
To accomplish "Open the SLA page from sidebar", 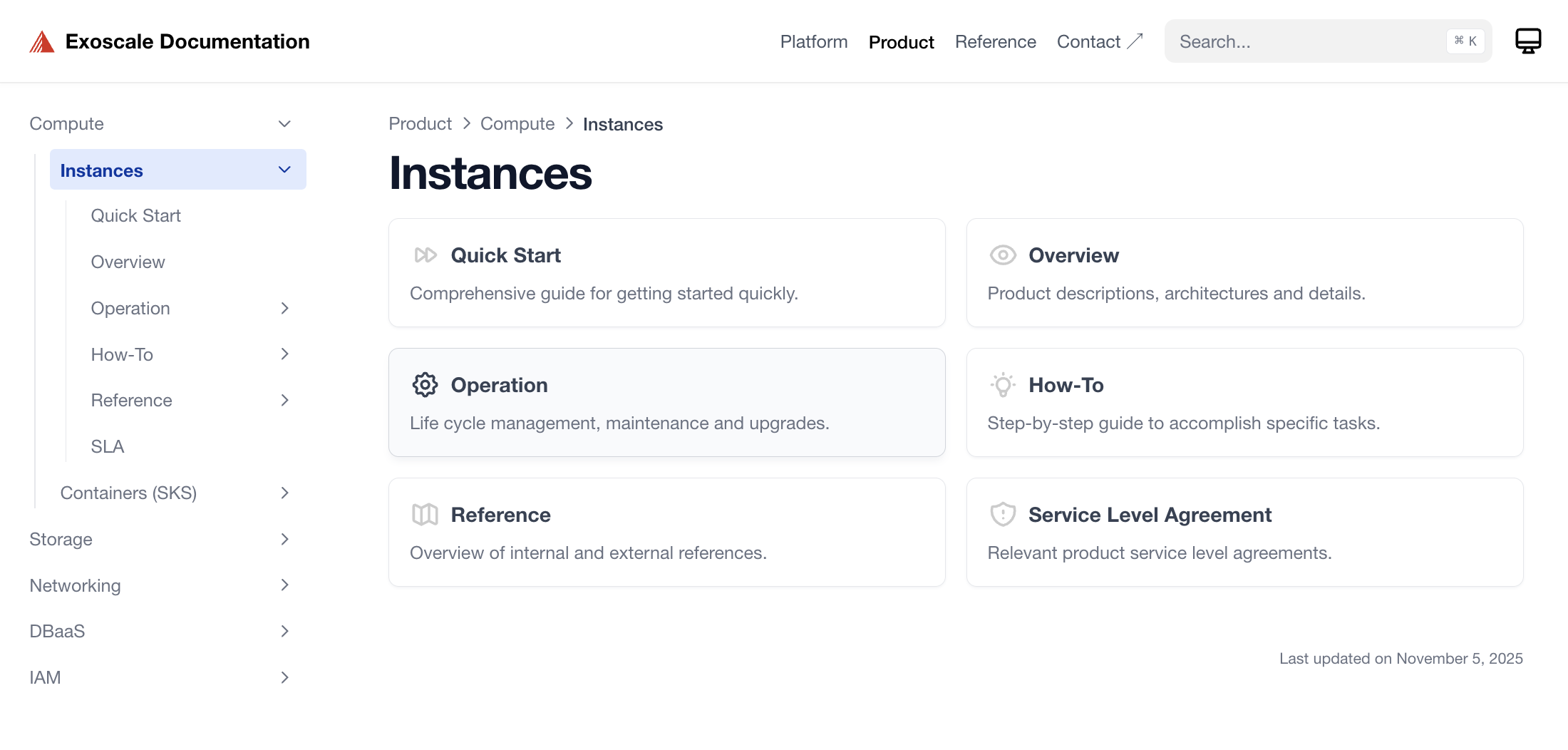I will [x=108, y=447].
